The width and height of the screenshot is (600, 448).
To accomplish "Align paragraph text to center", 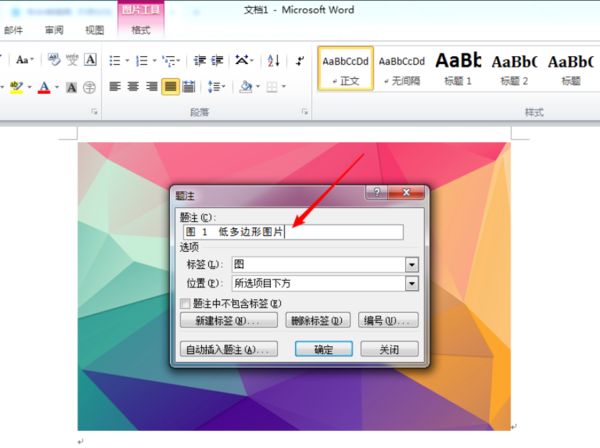I will point(133,87).
